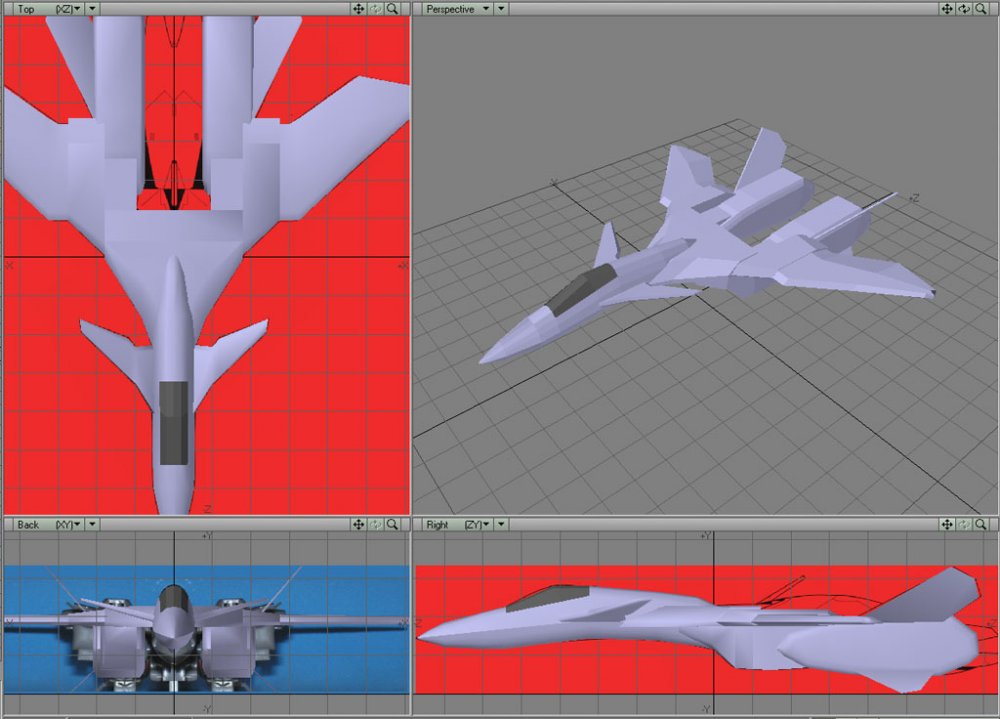Viewport: 1000px width, 719px height.
Task: Click the zoom magnifier in Right viewport
Action: point(981,524)
